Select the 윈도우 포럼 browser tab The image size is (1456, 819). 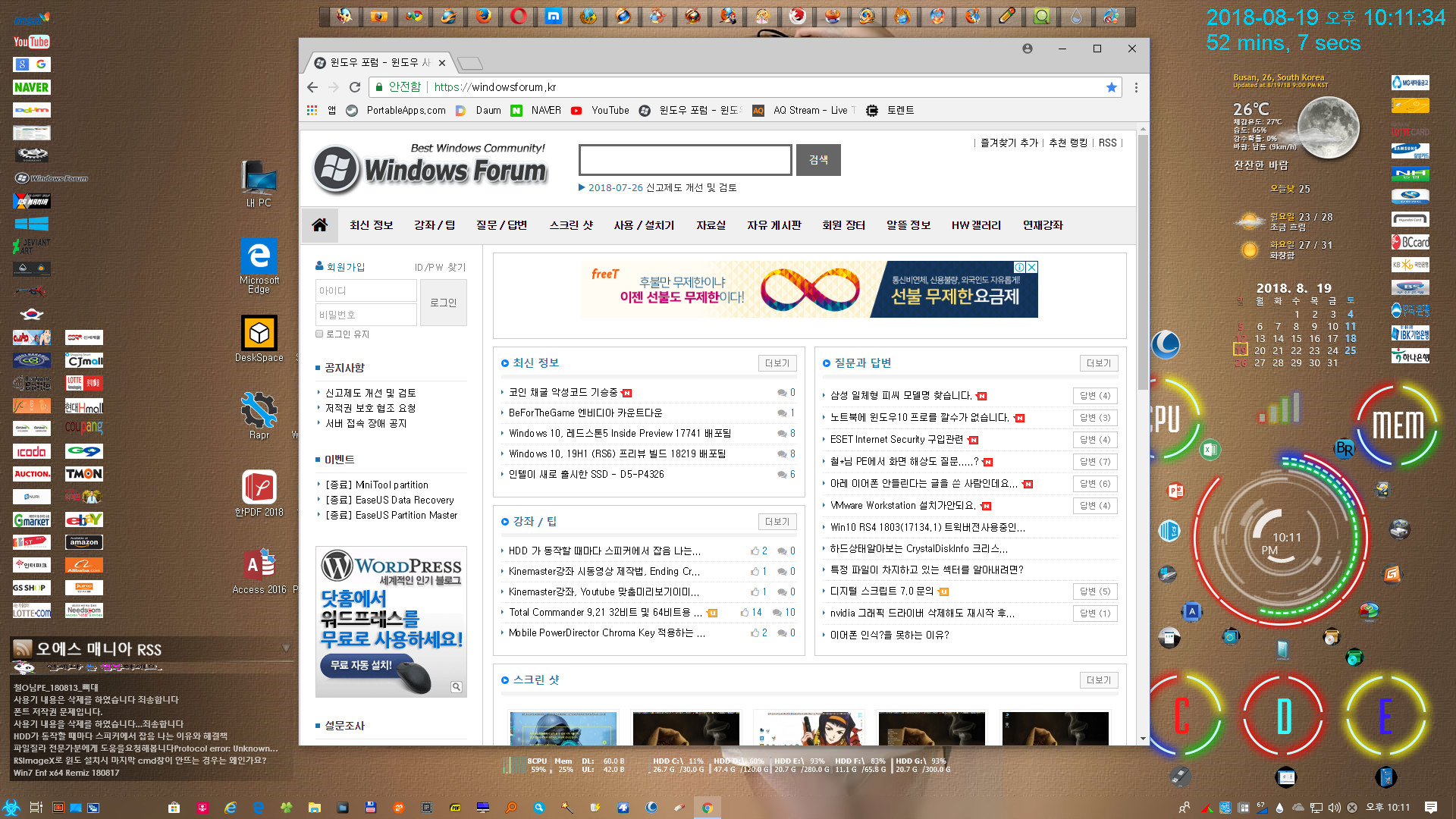[x=379, y=63]
